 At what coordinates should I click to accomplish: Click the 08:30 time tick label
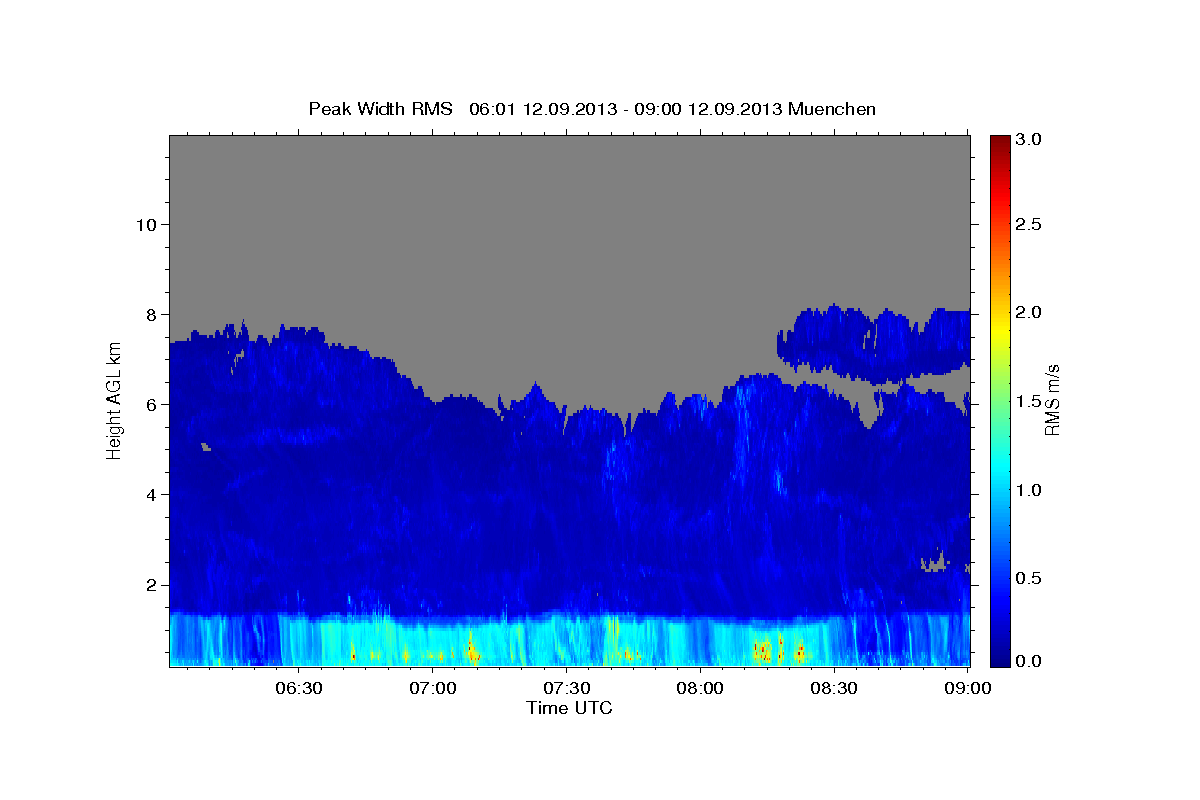coord(833,688)
